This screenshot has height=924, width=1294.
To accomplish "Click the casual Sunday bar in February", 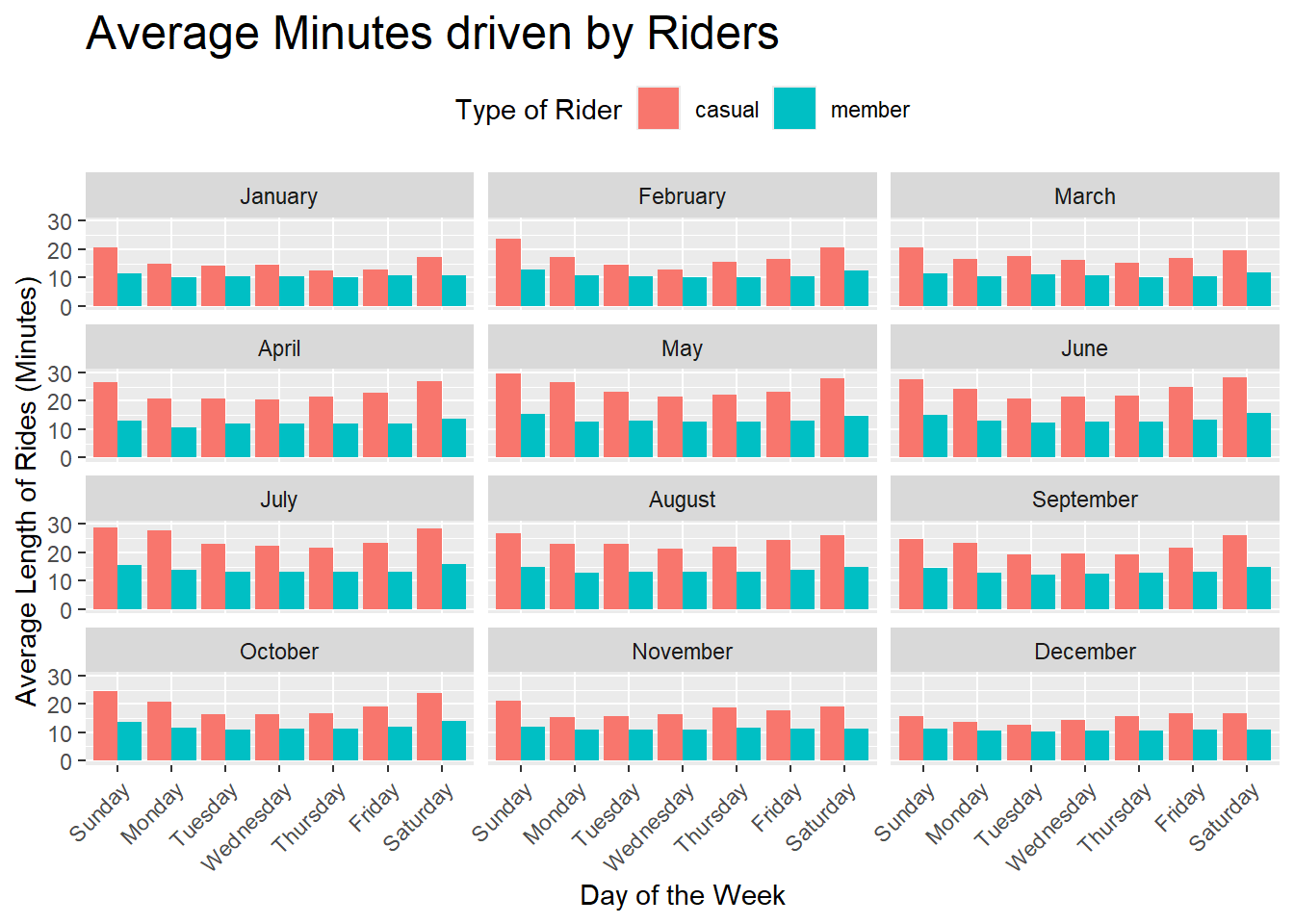I will [508, 273].
